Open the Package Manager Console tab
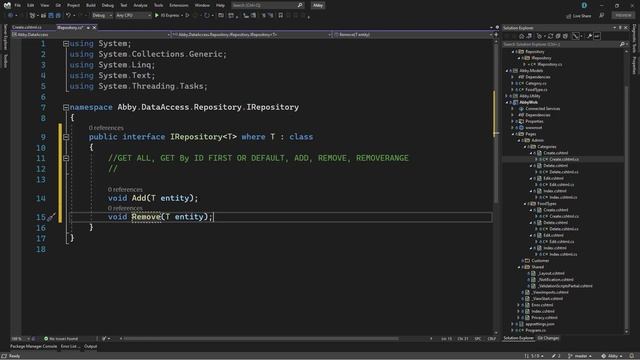 (x=33, y=347)
